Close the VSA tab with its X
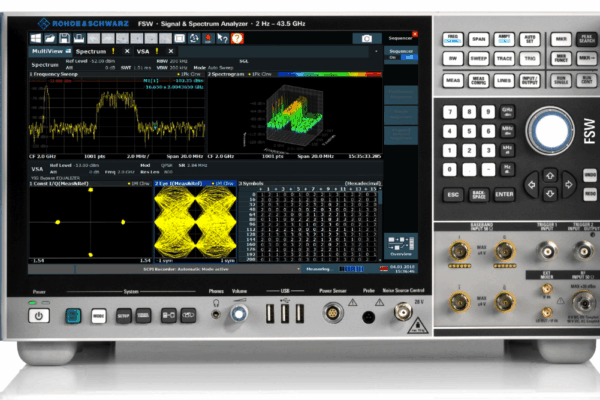Viewport: 600px width, 400px height. (171, 51)
